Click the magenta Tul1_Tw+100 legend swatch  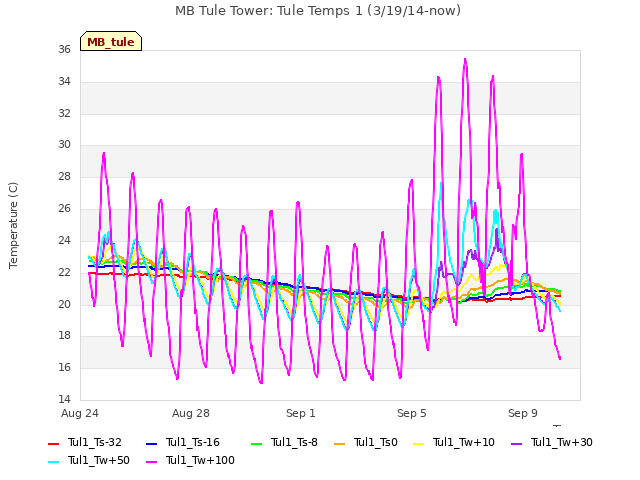151,461
